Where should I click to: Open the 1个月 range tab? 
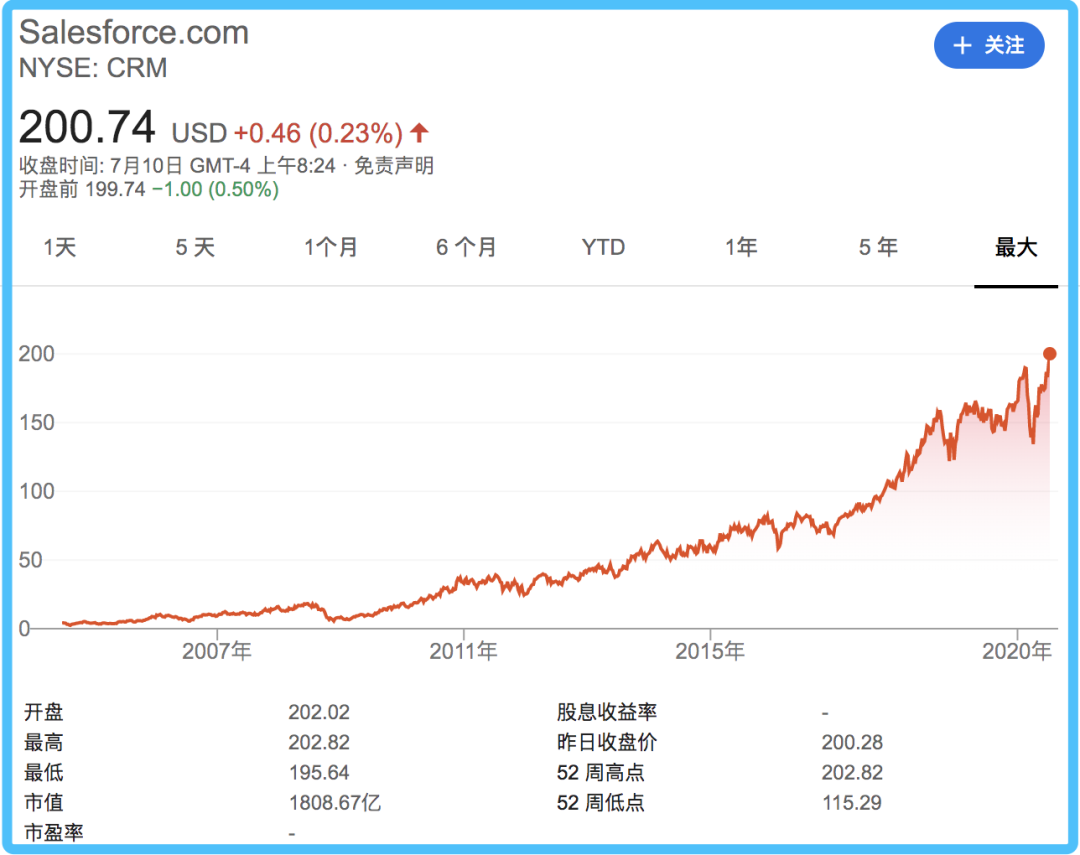[x=331, y=247]
